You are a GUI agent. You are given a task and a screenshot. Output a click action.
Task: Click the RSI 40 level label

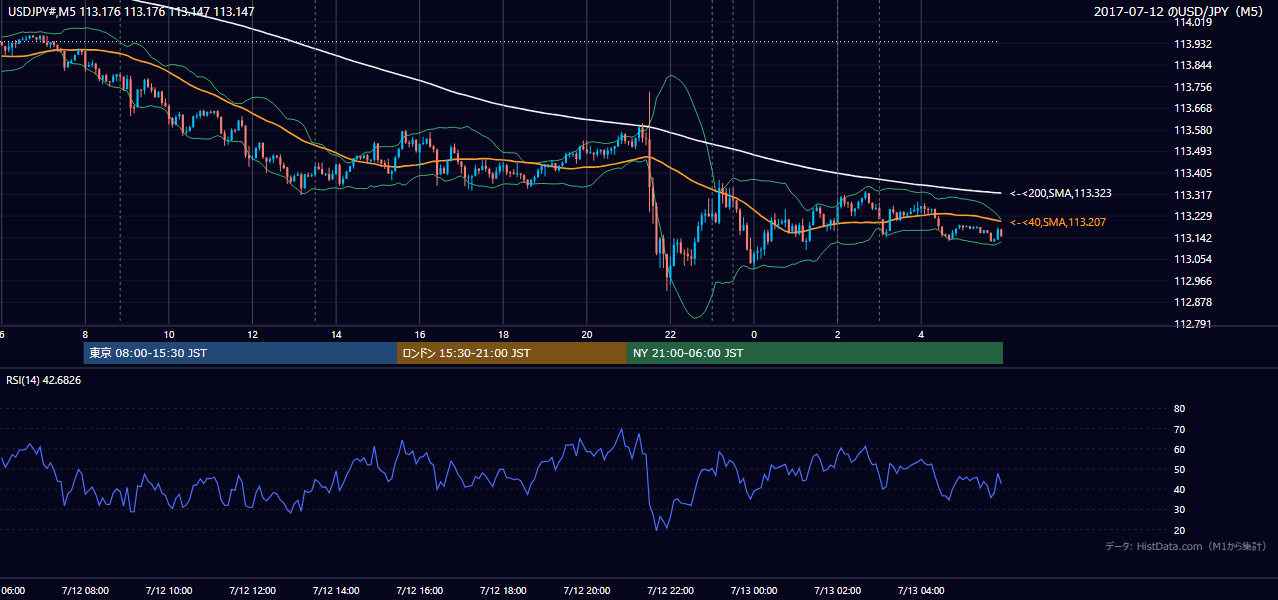coord(1179,489)
